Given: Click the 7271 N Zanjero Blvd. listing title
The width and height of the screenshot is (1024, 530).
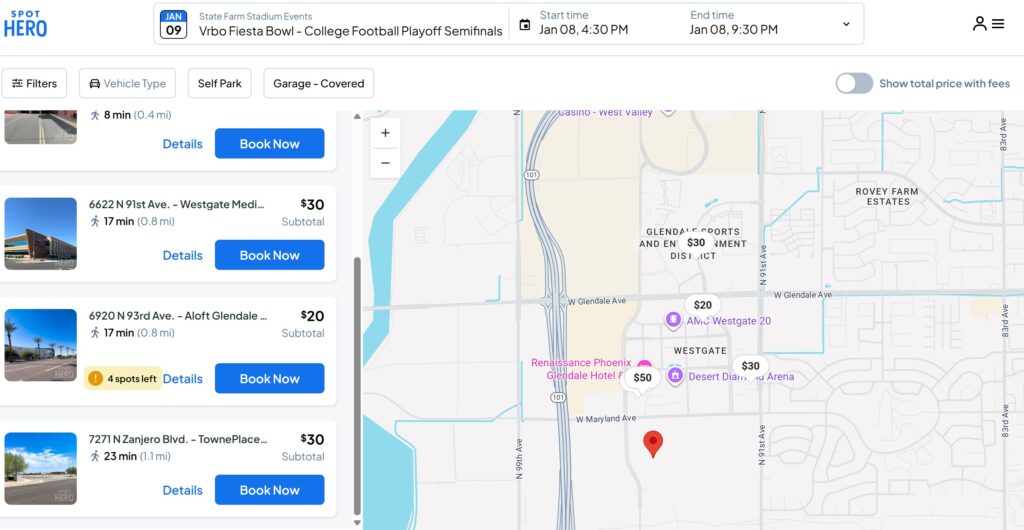Looking at the screenshot, I should [178, 439].
